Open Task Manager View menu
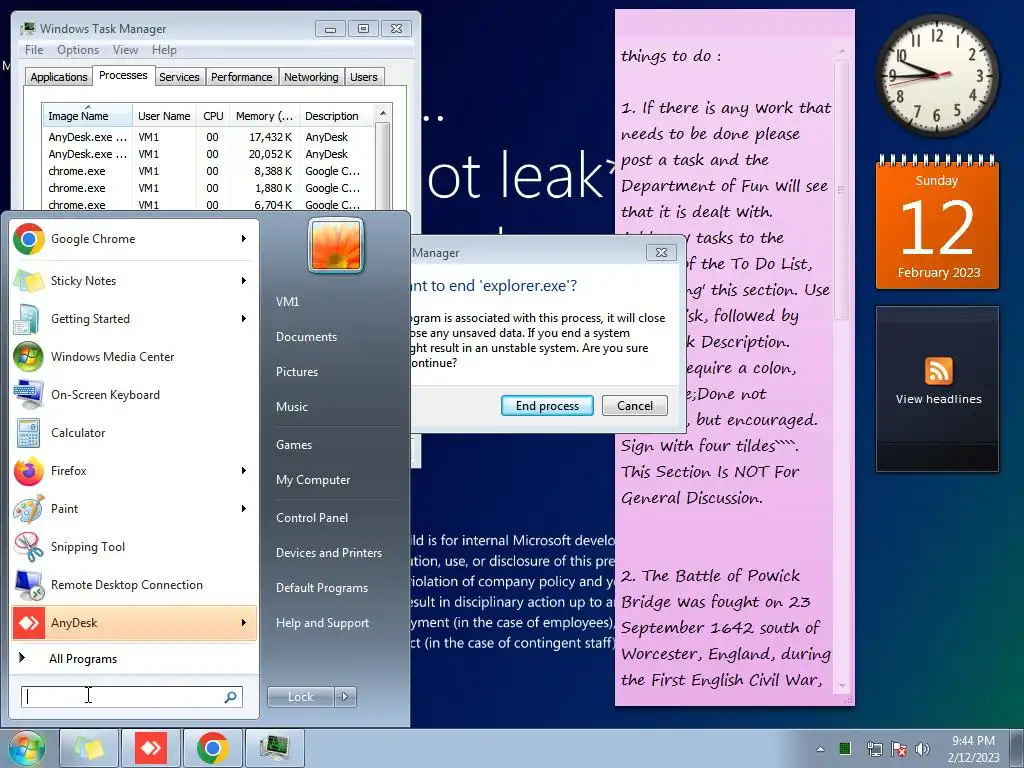This screenshot has height=768, width=1024. coord(125,50)
